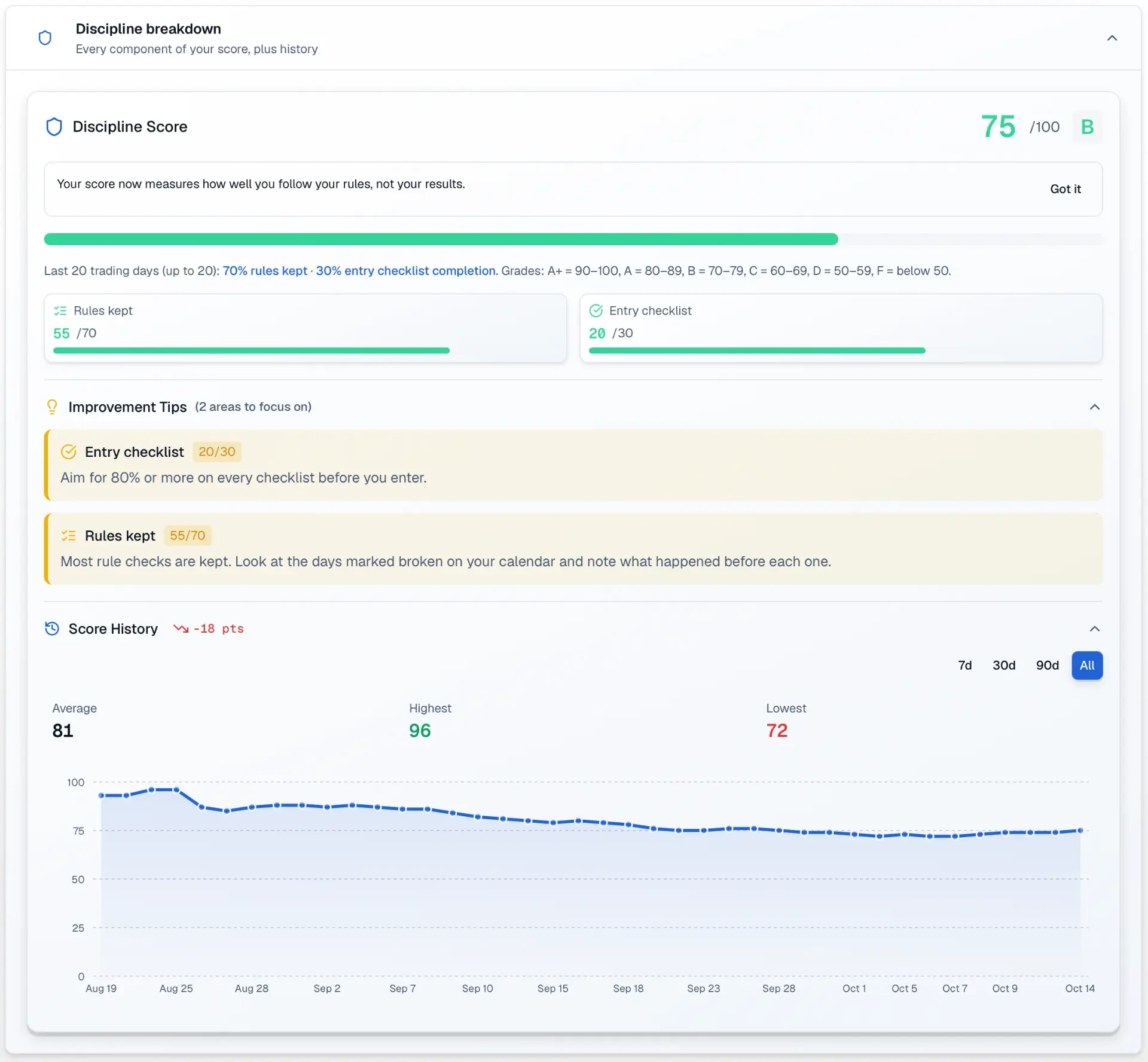Collapse the Score History section
The image size is (1148, 1062).
click(1094, 628)
